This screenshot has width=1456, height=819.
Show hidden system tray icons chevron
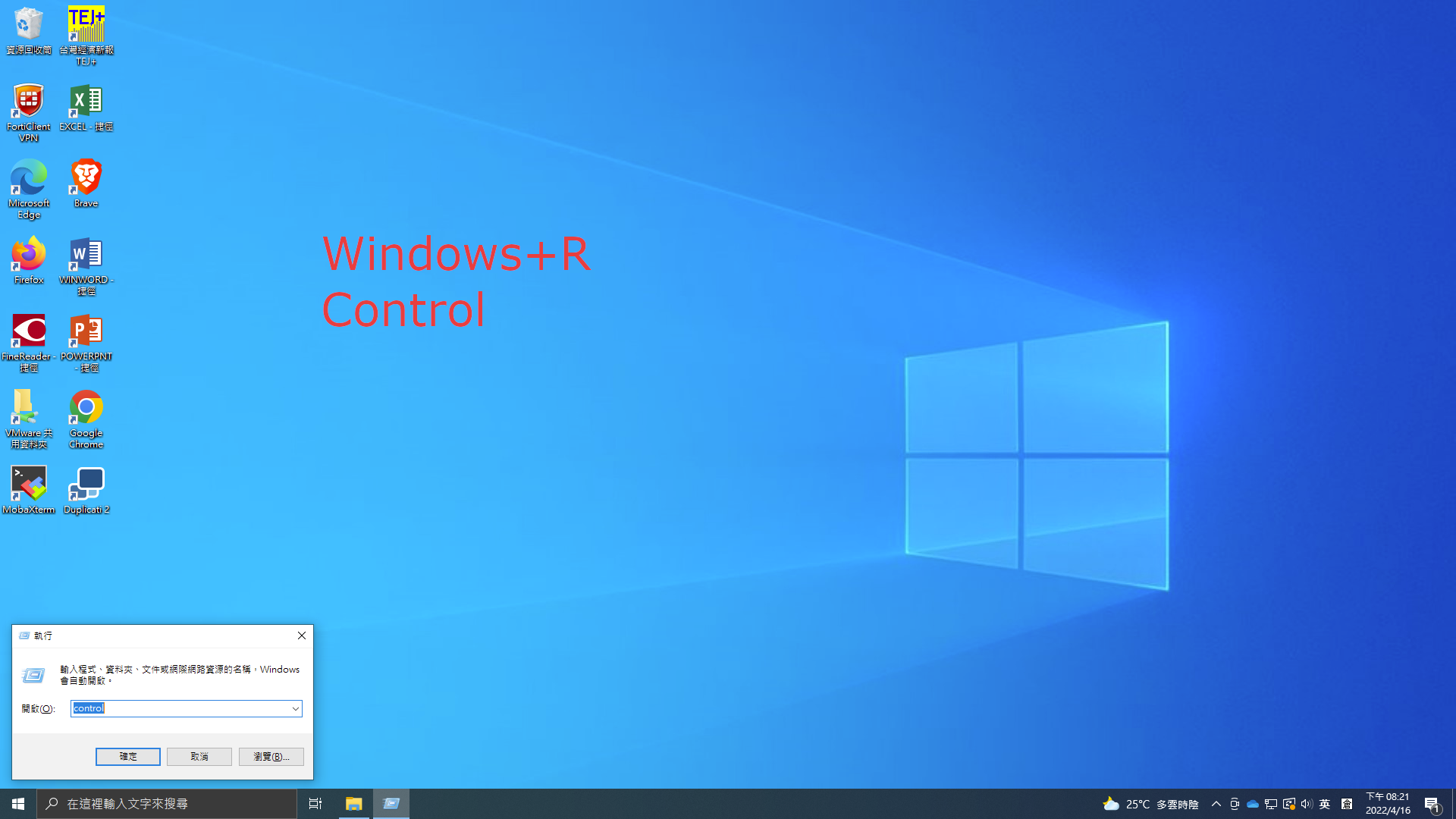click(x=1216, y=804)
